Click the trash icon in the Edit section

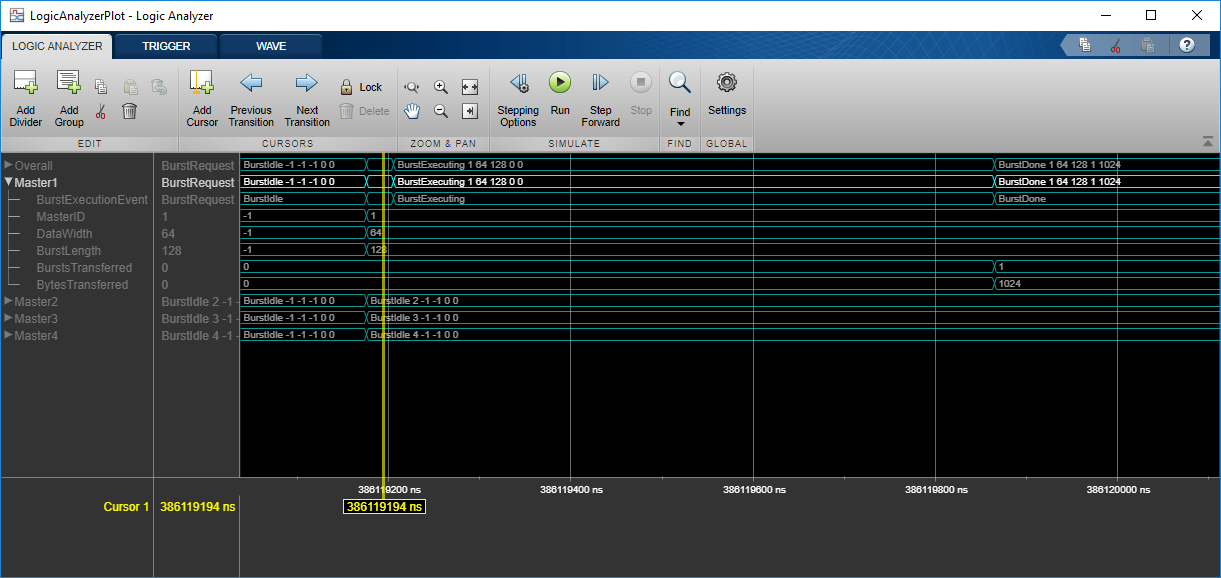coord(129,111)
